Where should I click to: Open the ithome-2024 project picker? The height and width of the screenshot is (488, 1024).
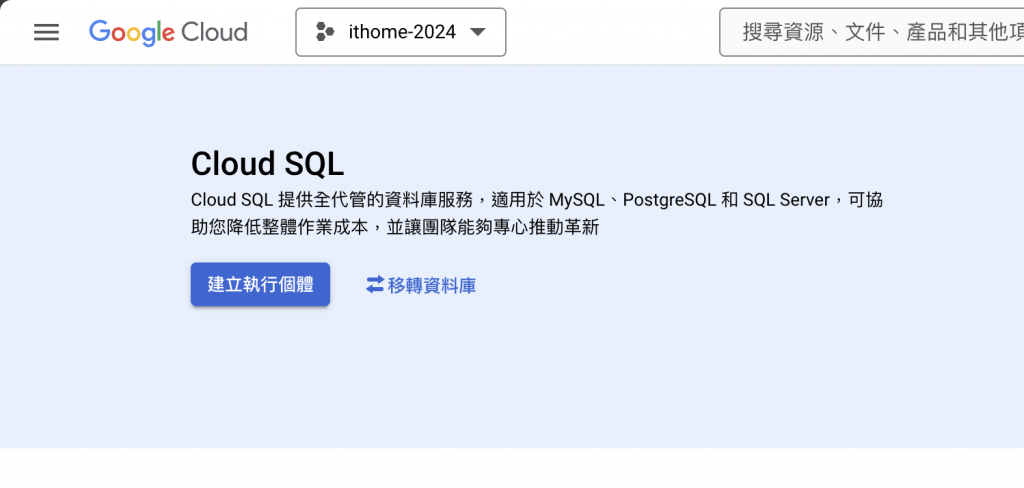tap(400, 32)
